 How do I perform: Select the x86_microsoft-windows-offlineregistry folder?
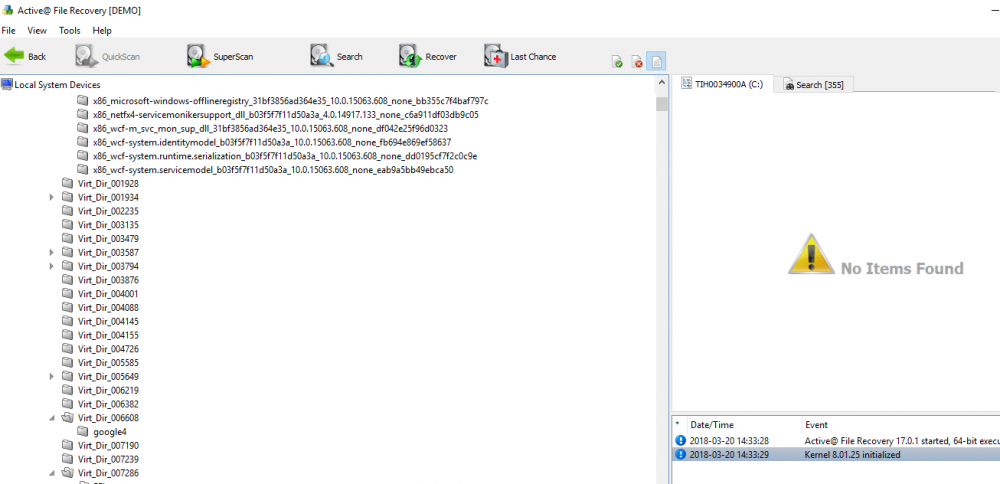pyautogui.click(x=290, y=101)
